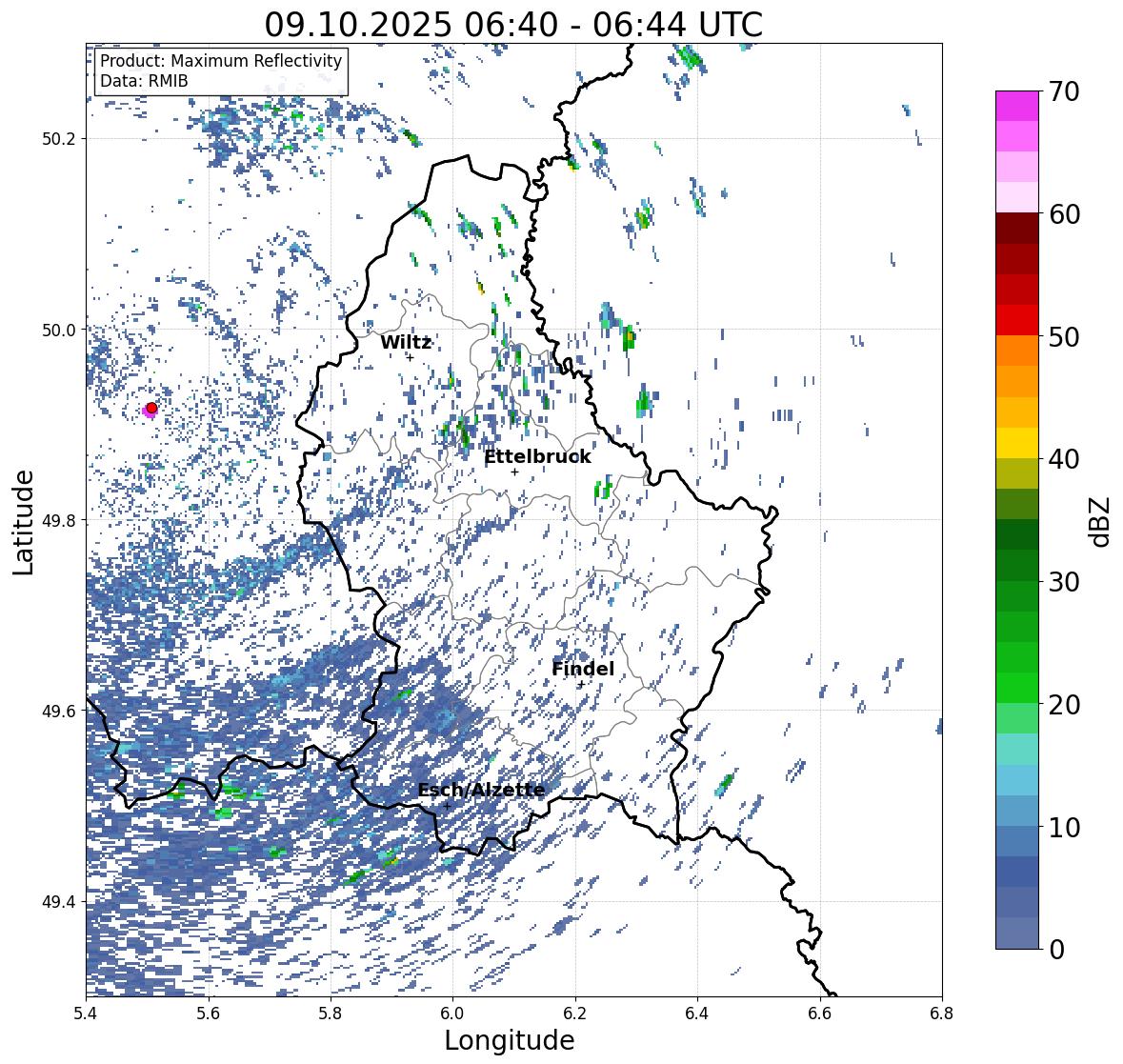
Task: Click the Esch/Alzette city label
Action: (x=481, y=790)
